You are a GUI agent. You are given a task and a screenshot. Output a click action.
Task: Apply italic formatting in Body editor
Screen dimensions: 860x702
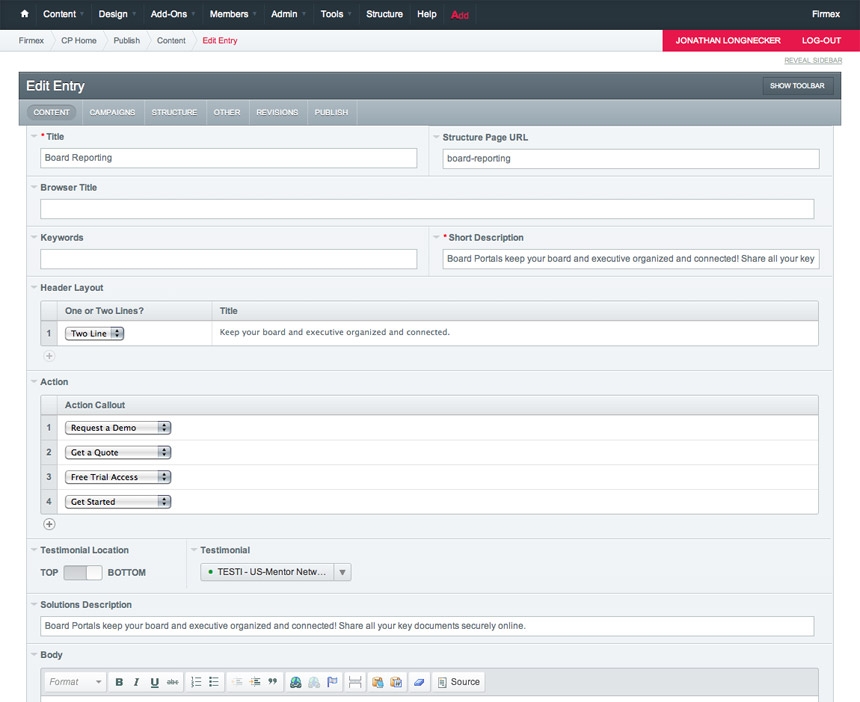pyautogui.click(x=137, y=682)
